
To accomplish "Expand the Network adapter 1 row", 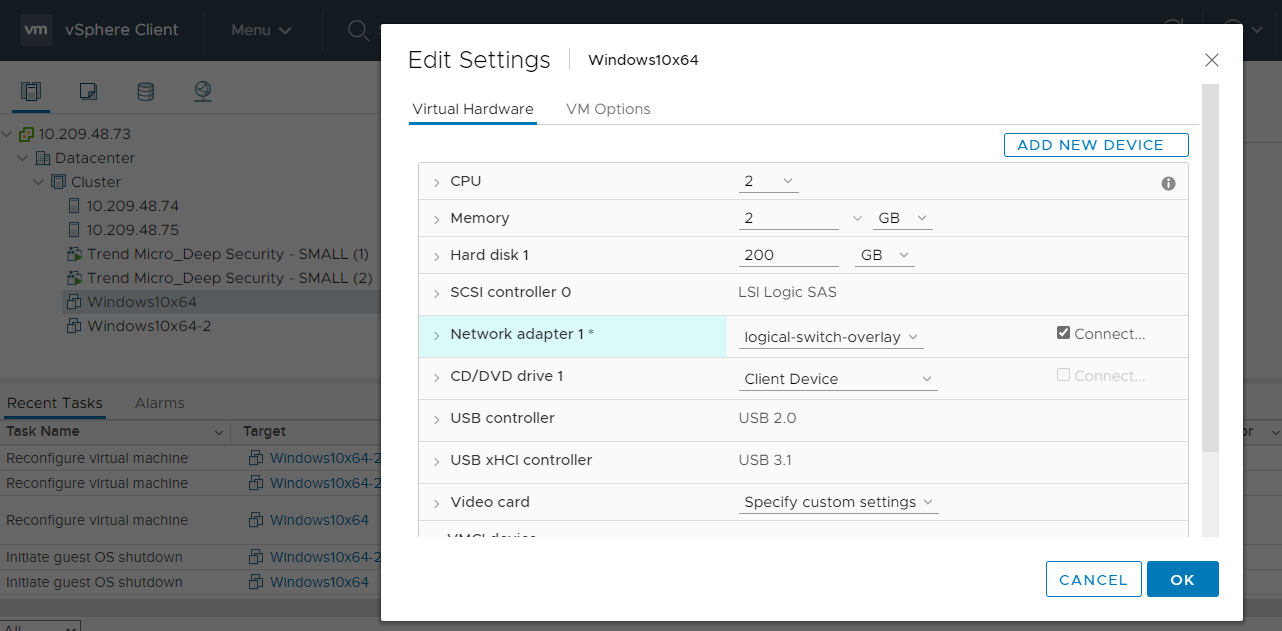I will click(436, 335).
